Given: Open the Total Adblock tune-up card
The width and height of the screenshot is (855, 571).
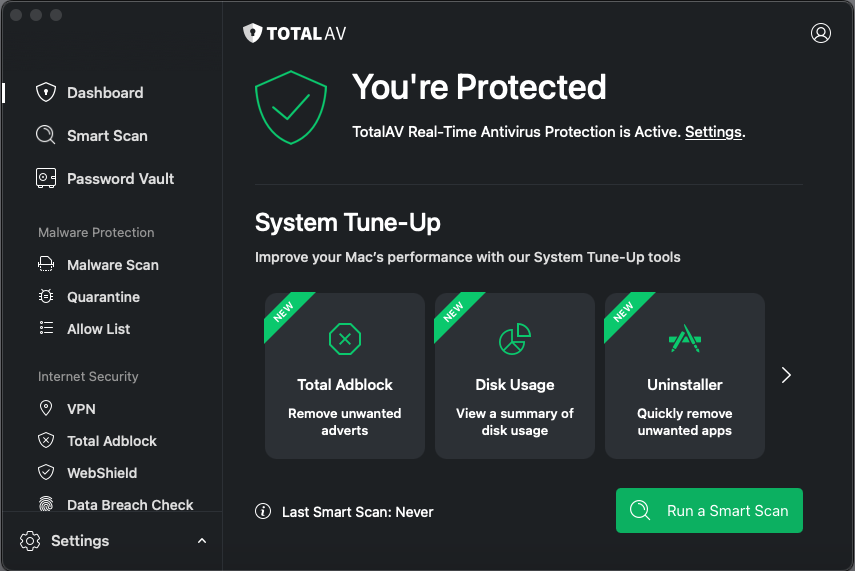Looking at the screenshot, I should (345, 376).
